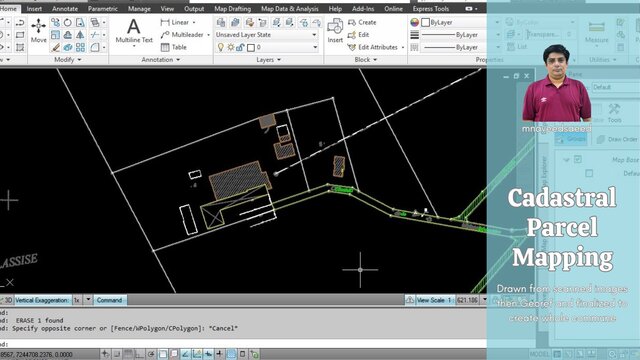Toggle Snap mode in status bar

tap(117, 354)
